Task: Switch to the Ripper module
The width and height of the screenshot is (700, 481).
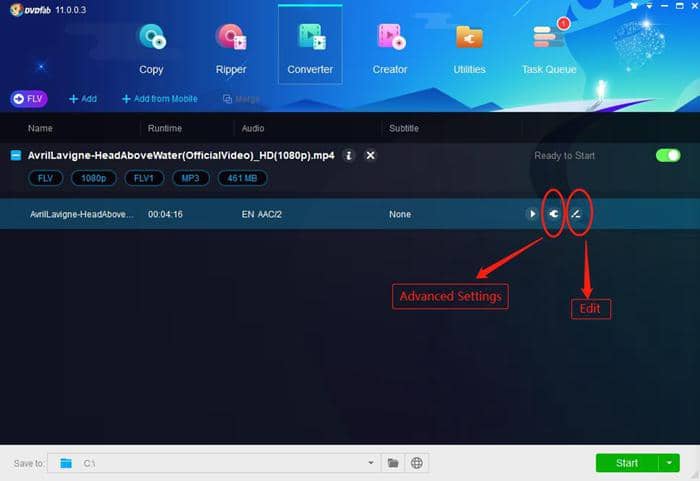Action: [x=232, y=48]
